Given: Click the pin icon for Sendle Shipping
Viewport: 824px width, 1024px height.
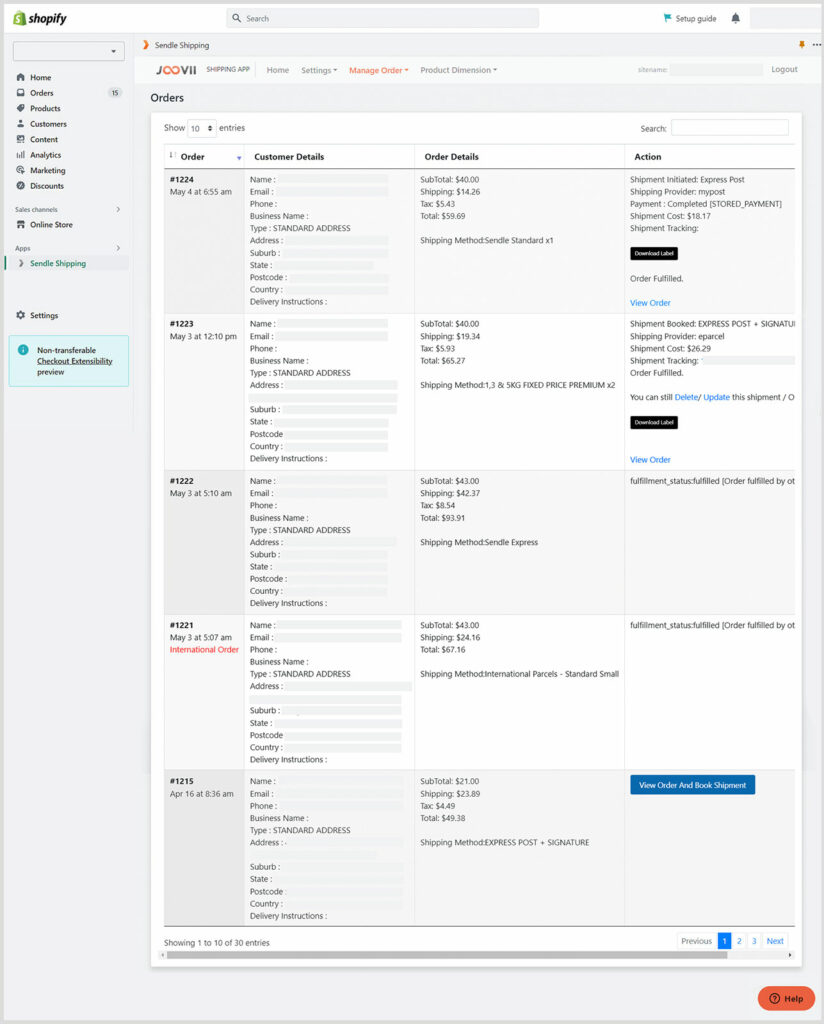Looking at the screenshot, I should pyautogui.click(x=802, y=44).
